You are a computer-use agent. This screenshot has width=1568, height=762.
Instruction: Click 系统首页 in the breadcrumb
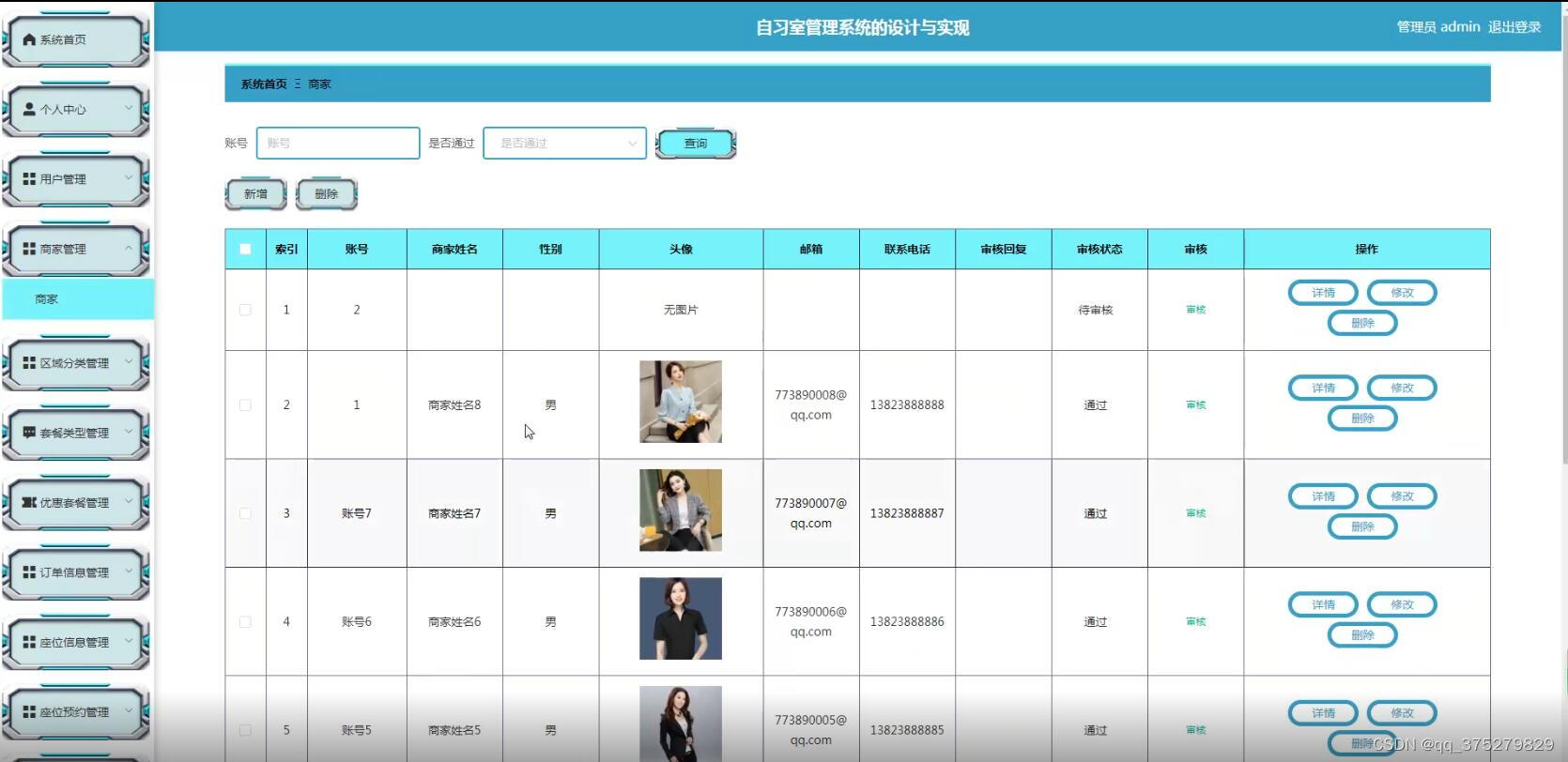[264, 84]
